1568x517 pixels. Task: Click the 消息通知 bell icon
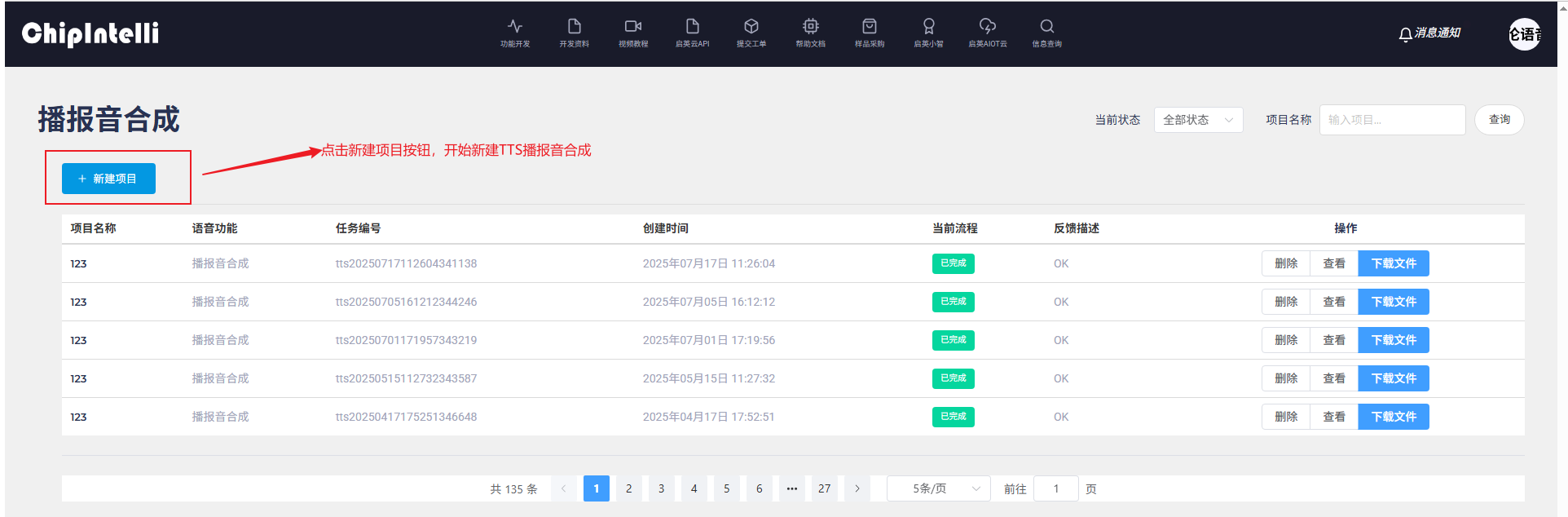click(1405, 33)
